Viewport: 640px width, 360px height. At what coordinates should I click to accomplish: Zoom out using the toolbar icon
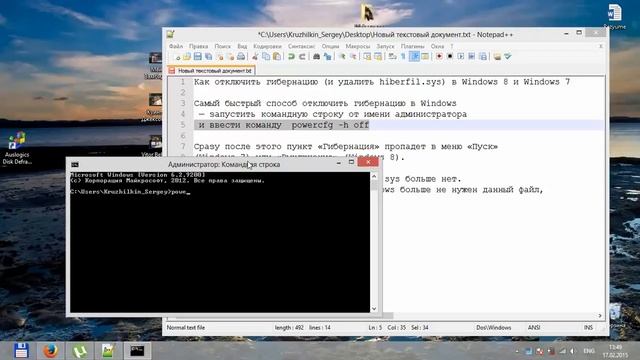click(x=353, y=57)
